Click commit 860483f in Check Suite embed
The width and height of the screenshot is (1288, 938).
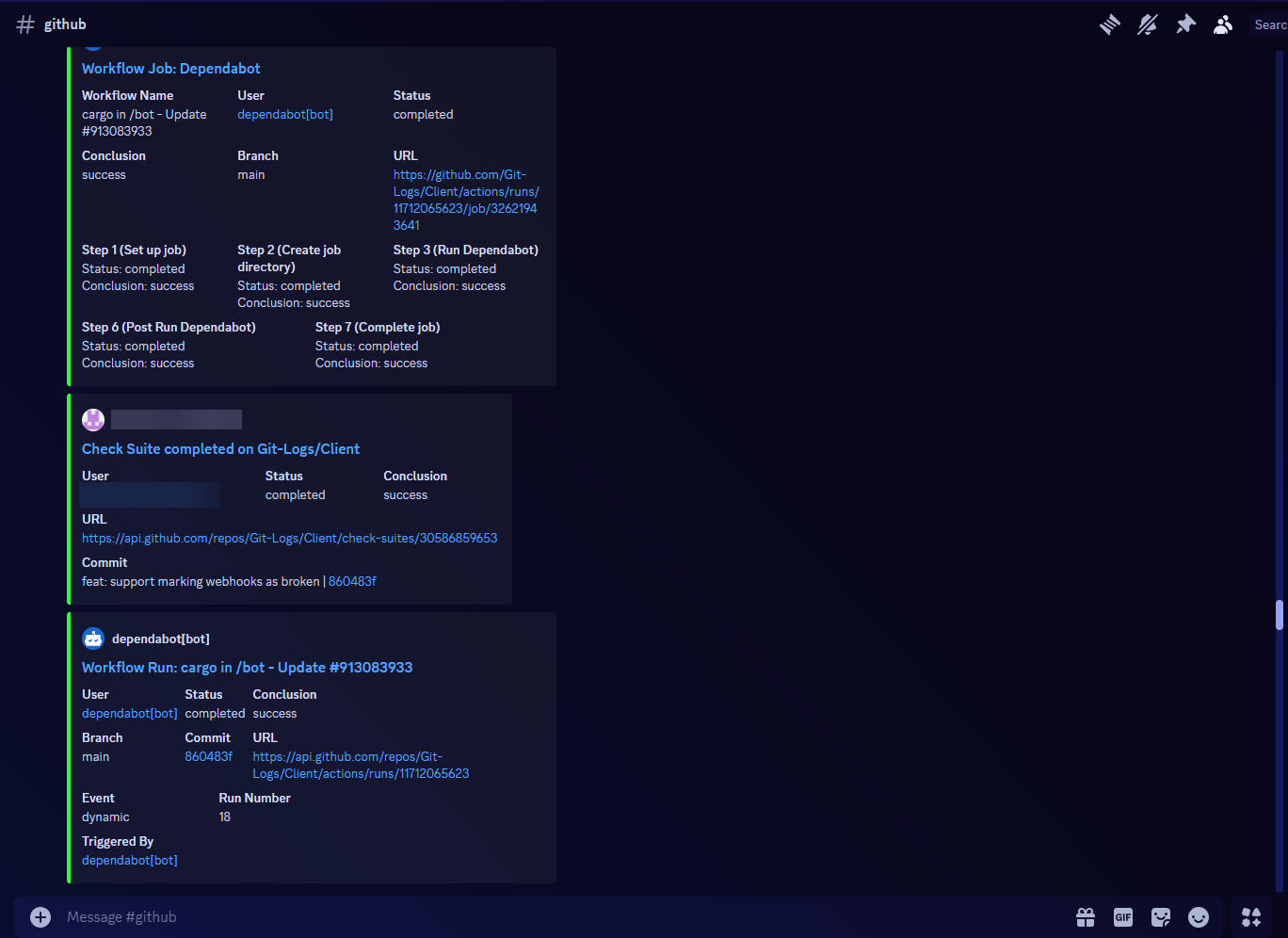tap(352, 582)
